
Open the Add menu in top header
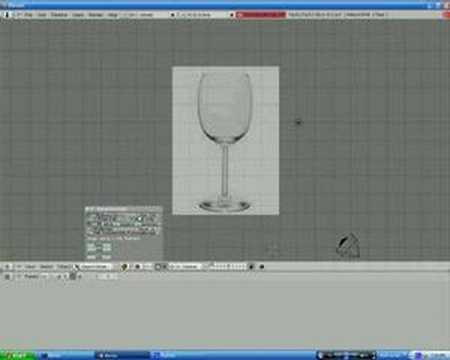click(x=42, y=15)
